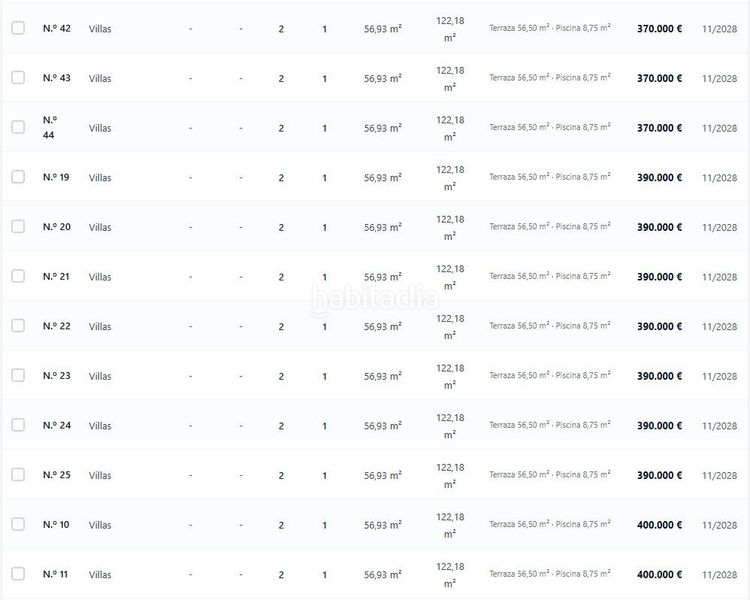The width and height of the screenshot is (750, 600).
Task: Tick the box beside N.º 24
Action: (18, 425)
